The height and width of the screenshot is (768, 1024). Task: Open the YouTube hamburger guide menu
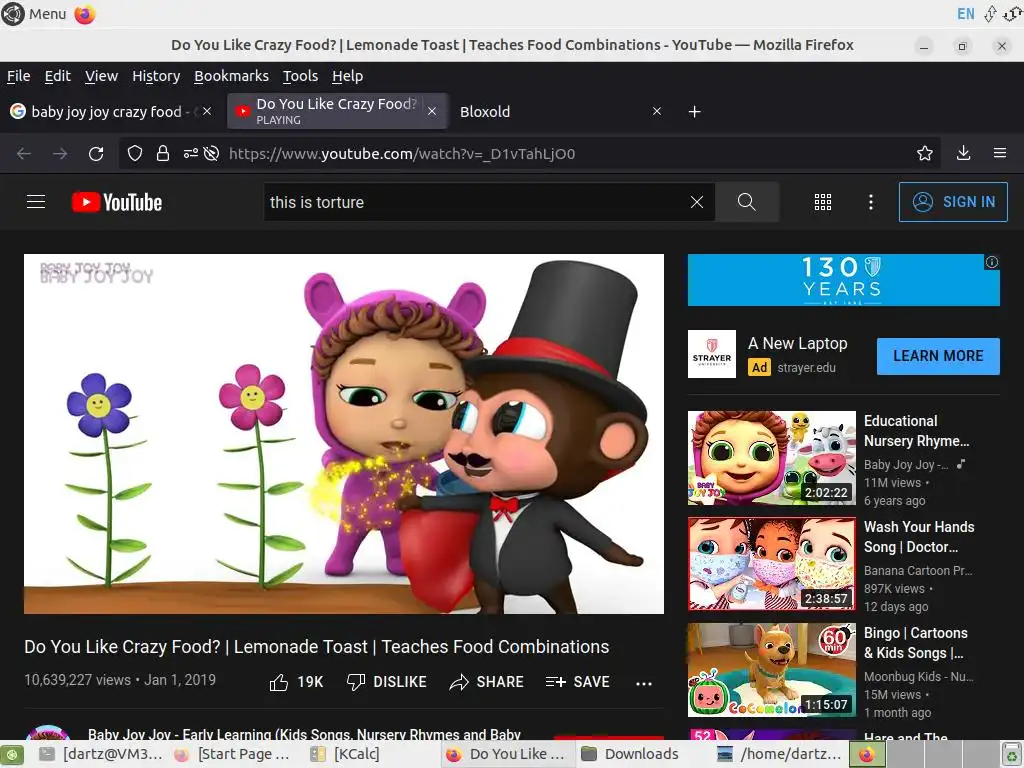36,202
